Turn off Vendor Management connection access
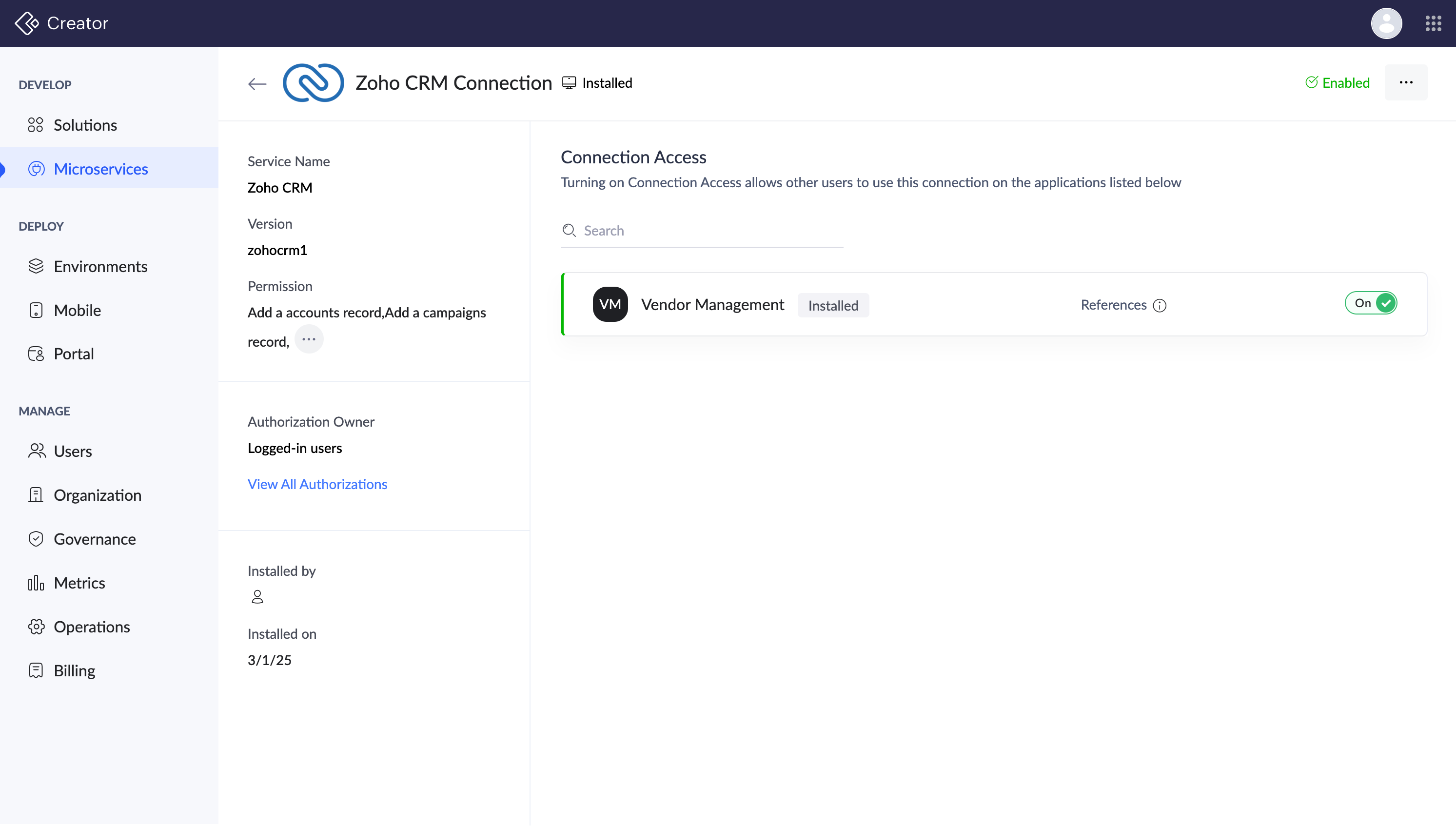The height and width of the screenshot is (826, 1456). click(1370, 303)
